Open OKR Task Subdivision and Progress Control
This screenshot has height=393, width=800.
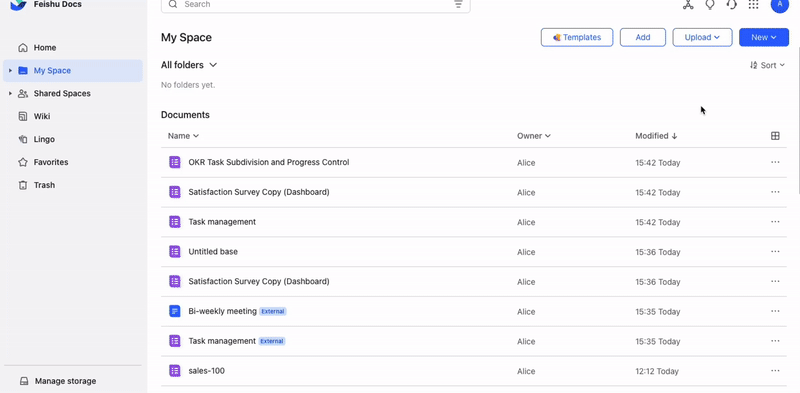coord(269,162)
